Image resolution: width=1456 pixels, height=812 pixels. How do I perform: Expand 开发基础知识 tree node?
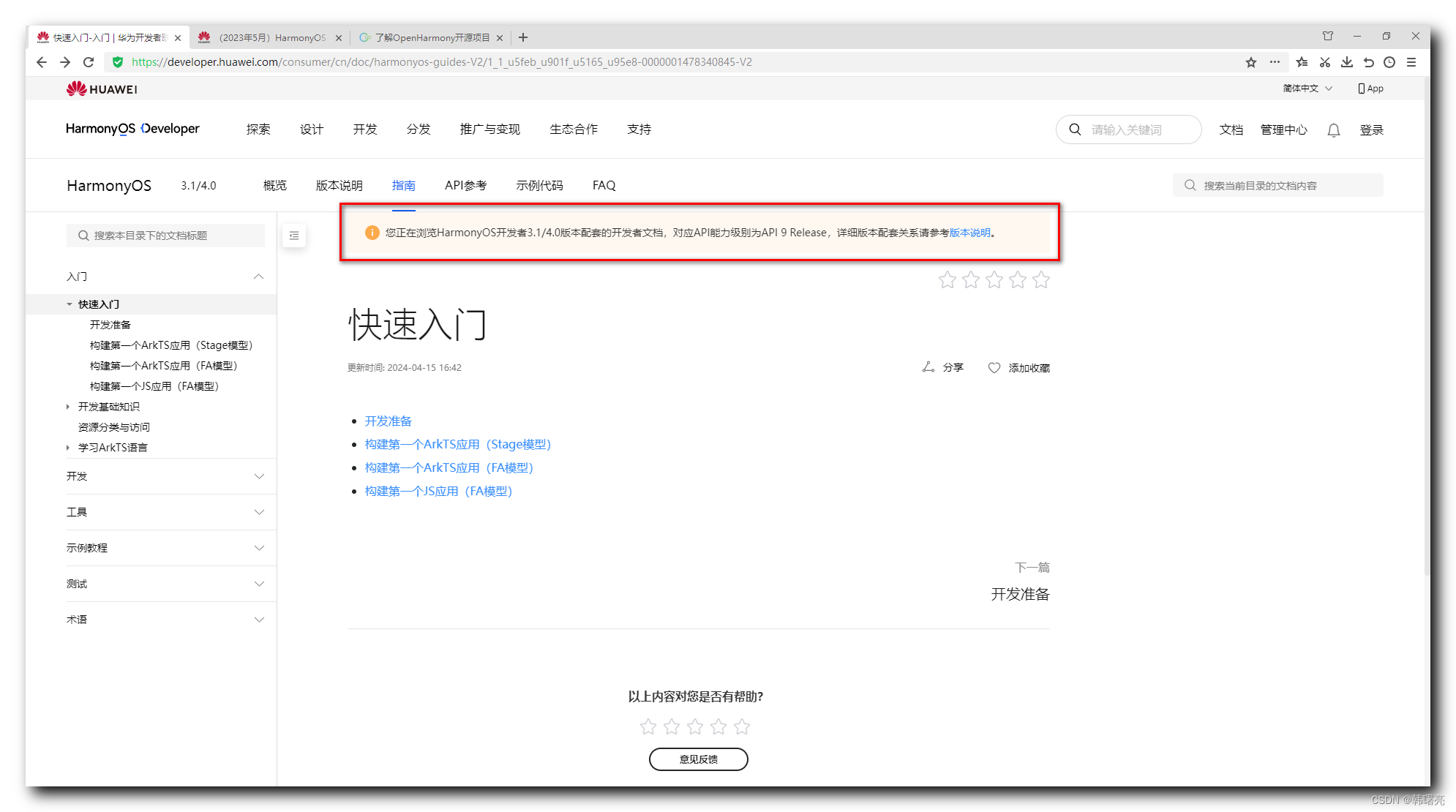click(68, 407)
